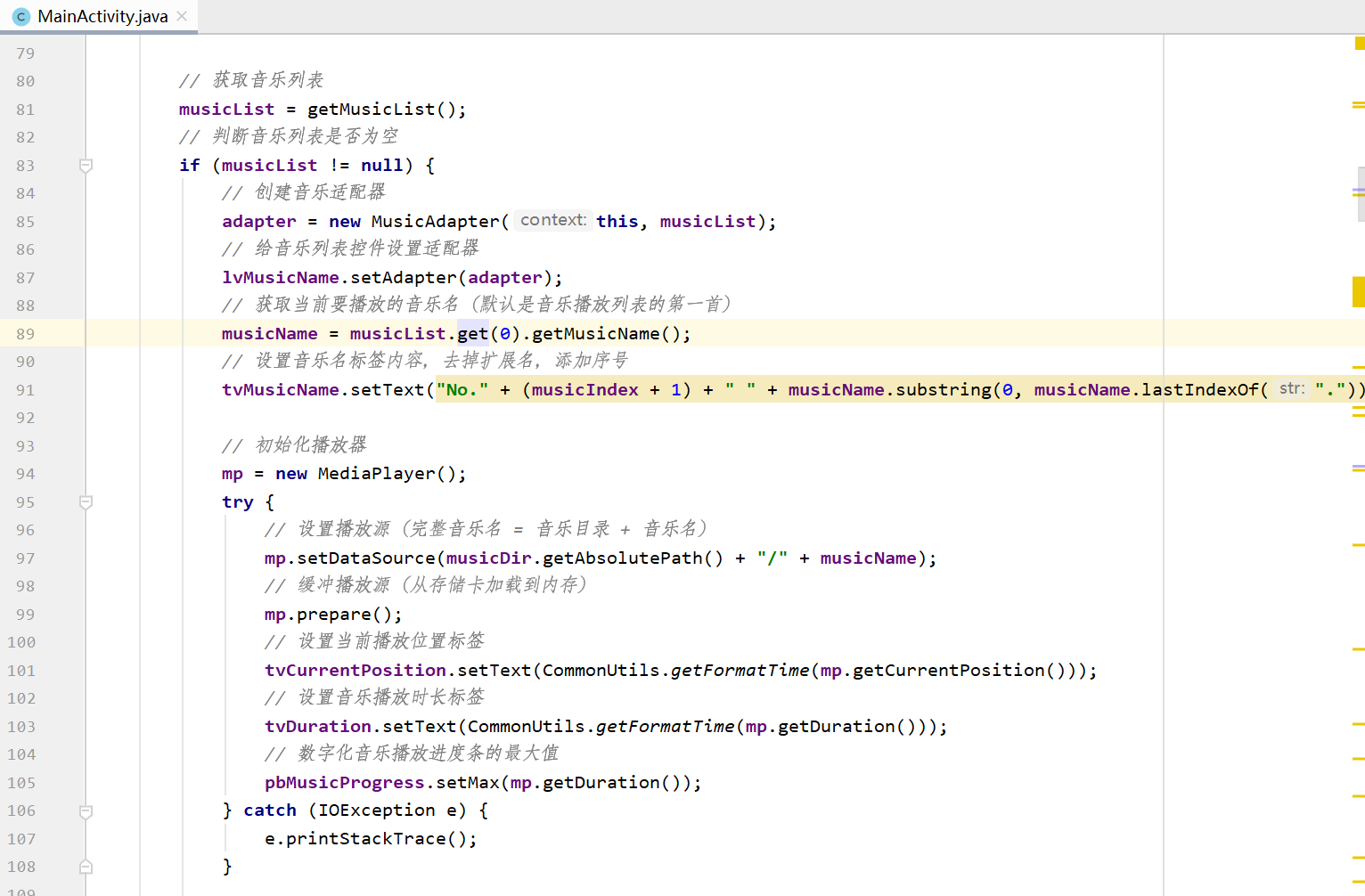Click the comment "// 设置音乐播放时长标签"
The width and height of the screenshot is (1365, 896).
click(x=374, y=697)
